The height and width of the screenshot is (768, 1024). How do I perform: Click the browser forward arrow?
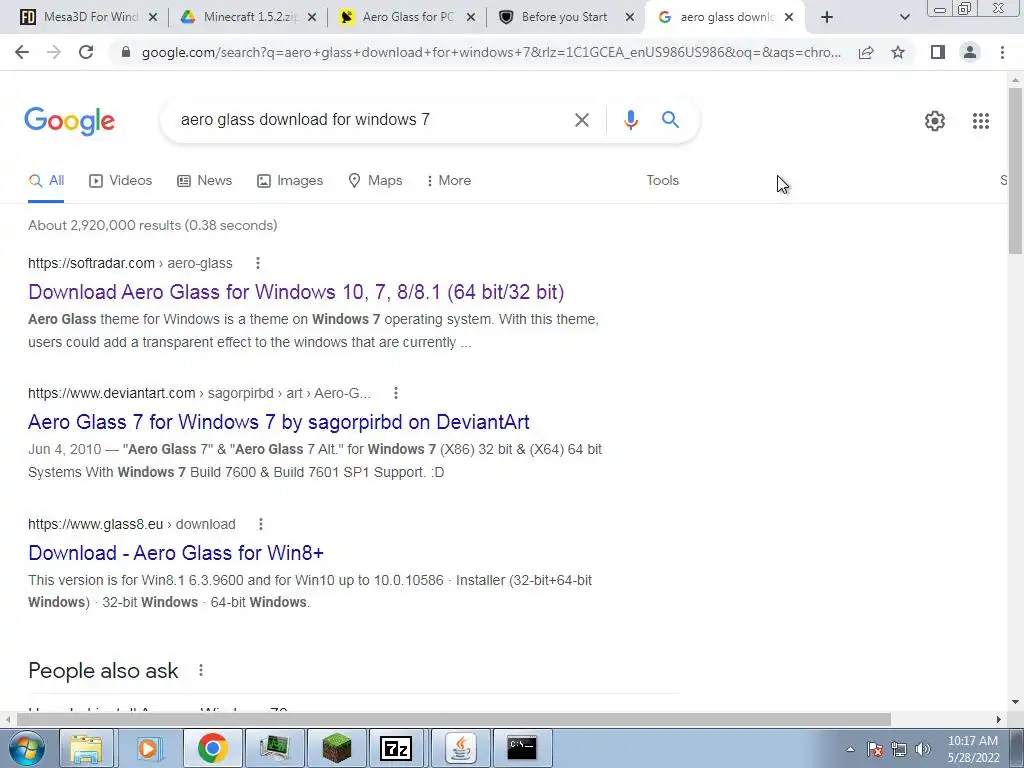pyautogui.click(x=54, y=52)
